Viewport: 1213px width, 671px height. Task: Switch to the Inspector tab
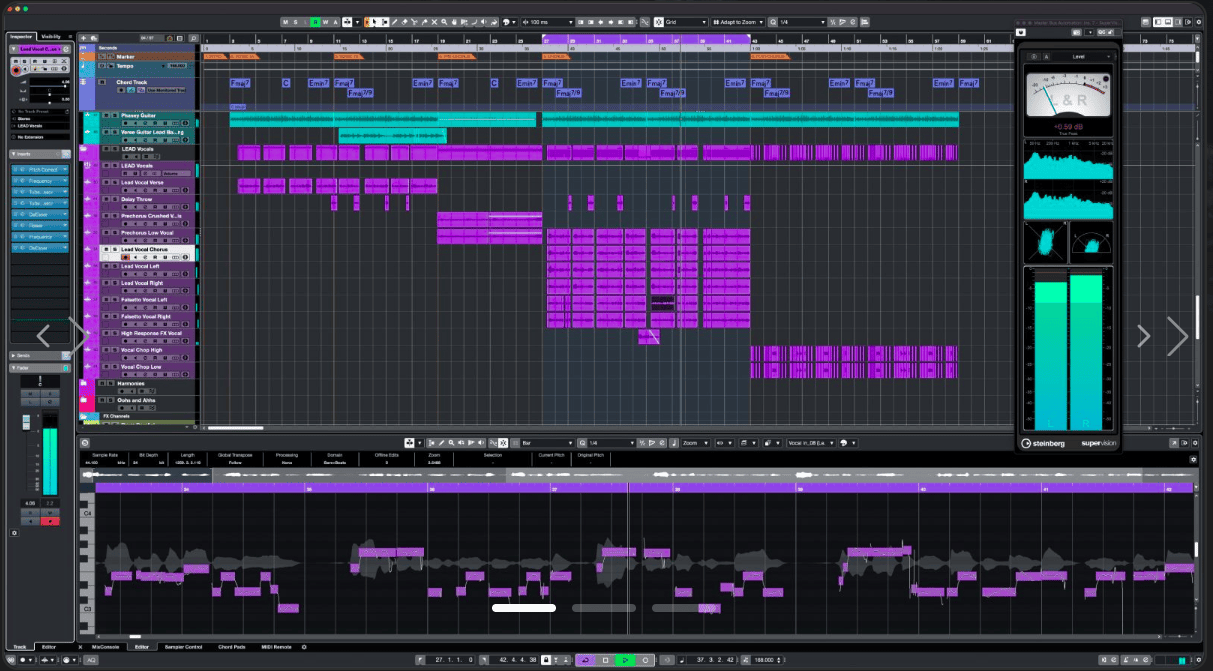point(22,36)
